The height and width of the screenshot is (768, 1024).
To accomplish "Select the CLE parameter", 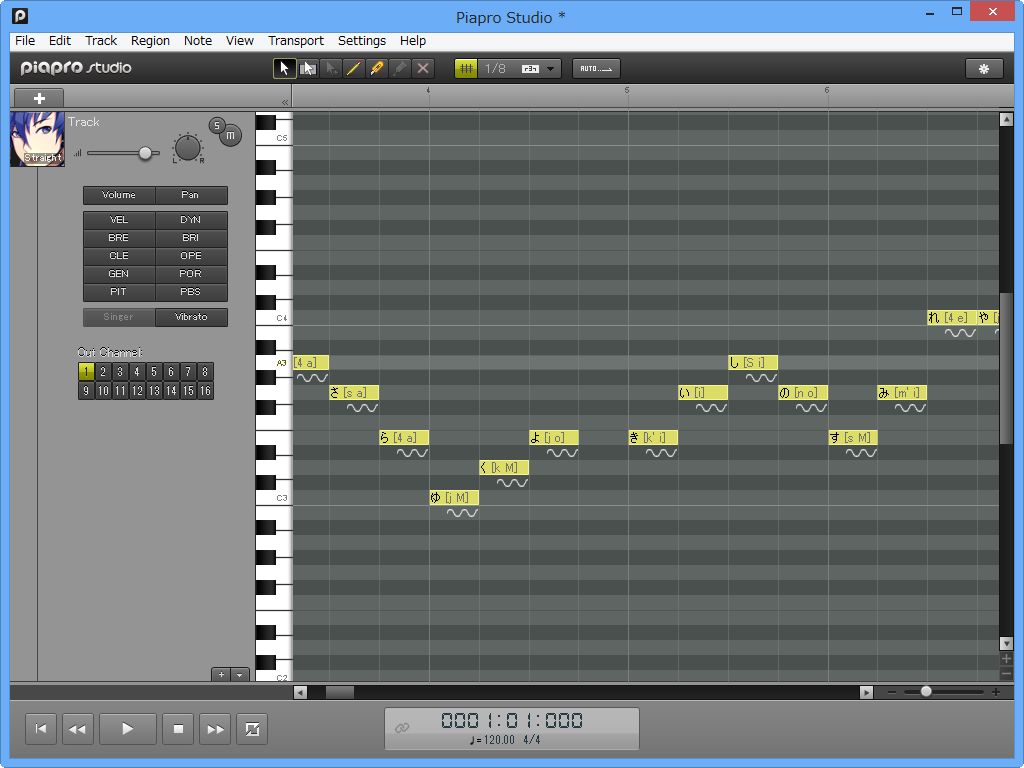I will pyautogui.click(x=119, y=256).
